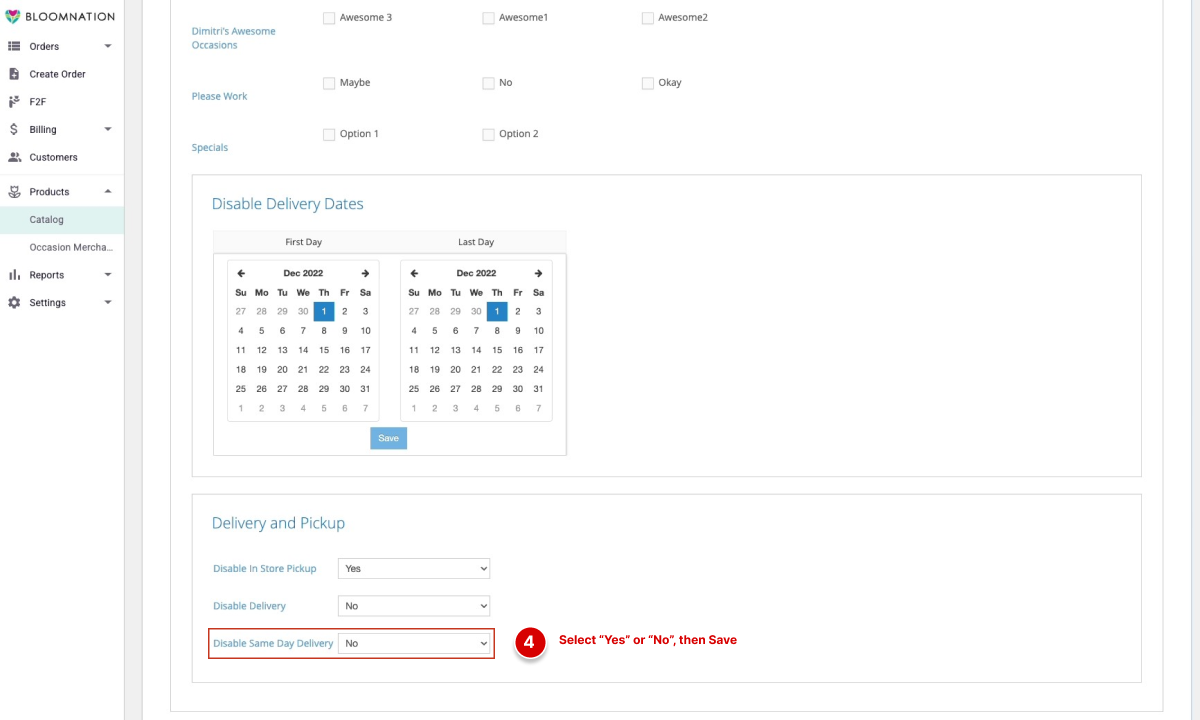Image resolution: width=1200 pixels, height=720 pixels.
Task: Click the Orders list icon in sidebar
Action: 14,46
